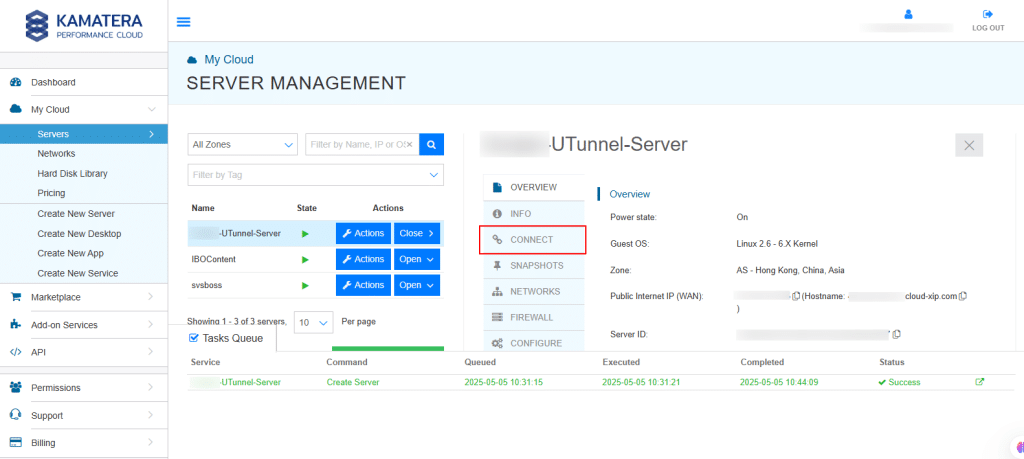The image size is (1024, 459).
Task: Toggle the Tasks Queue checkbox
Action: click(x=193, y=338)
